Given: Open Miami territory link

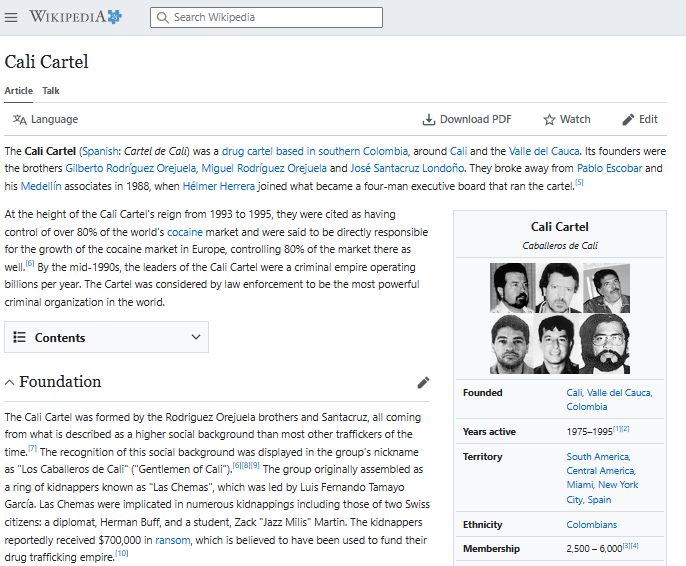Looking at the screenshot, I should 580,485.
